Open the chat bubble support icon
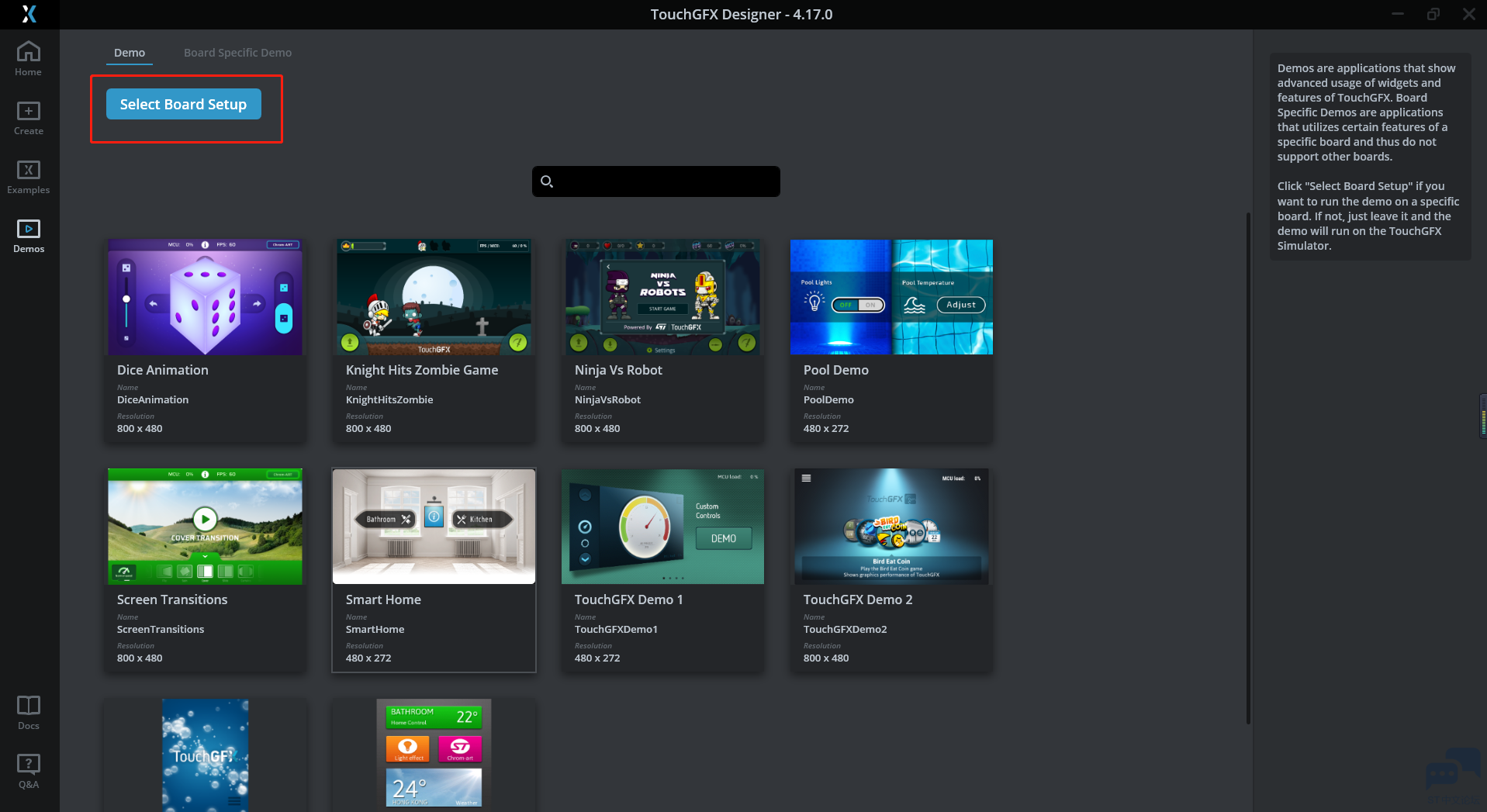 click(x=1452, y=771)
